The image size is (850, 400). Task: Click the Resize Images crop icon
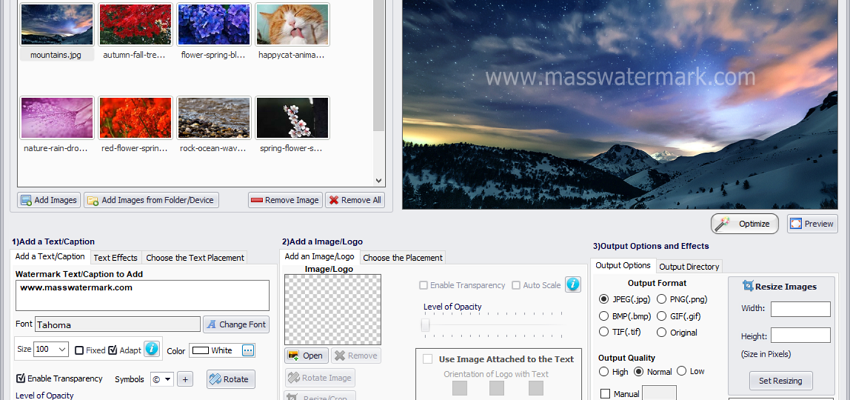click(748, 286)
